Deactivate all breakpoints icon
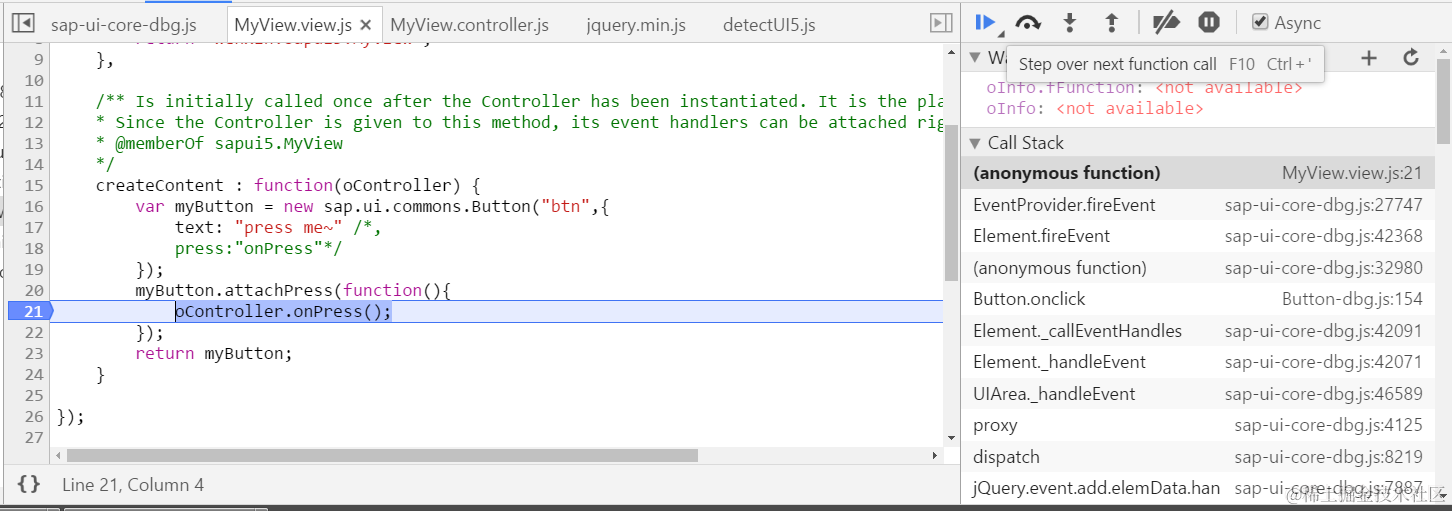 click(x=1166, y=22)
